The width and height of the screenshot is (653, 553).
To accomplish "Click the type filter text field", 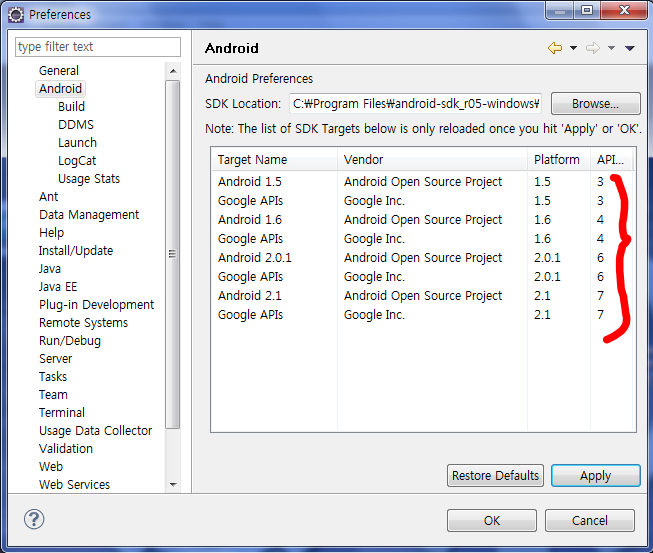I will (x=98, y=47).
